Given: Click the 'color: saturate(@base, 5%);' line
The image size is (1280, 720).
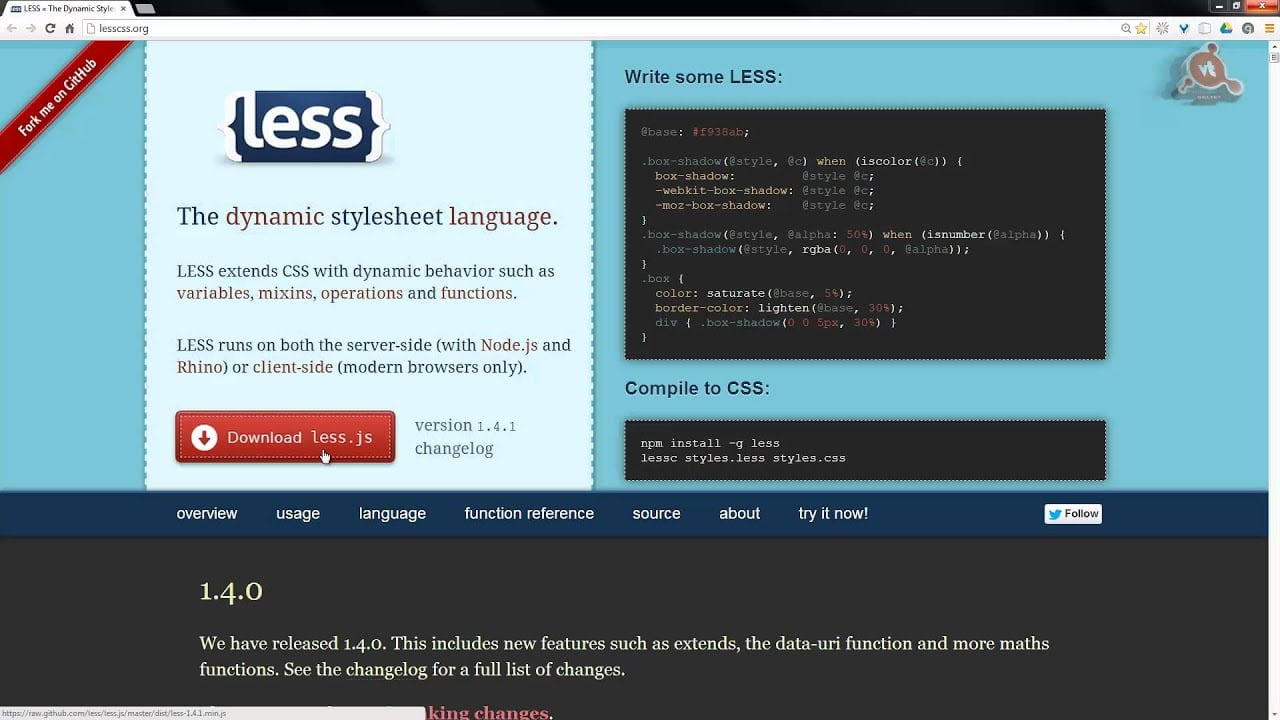Looking at the screenshot, I should [754, 294].
